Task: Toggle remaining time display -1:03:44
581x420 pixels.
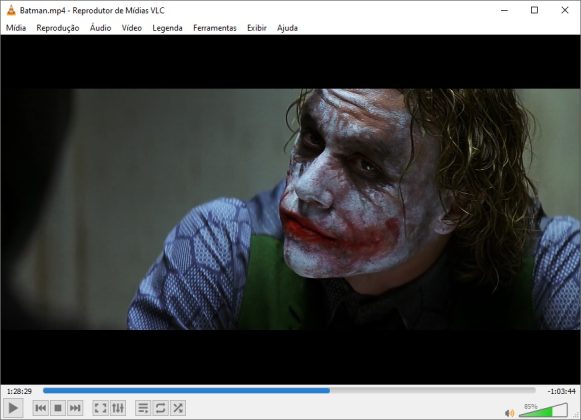Action: point(561,391)
